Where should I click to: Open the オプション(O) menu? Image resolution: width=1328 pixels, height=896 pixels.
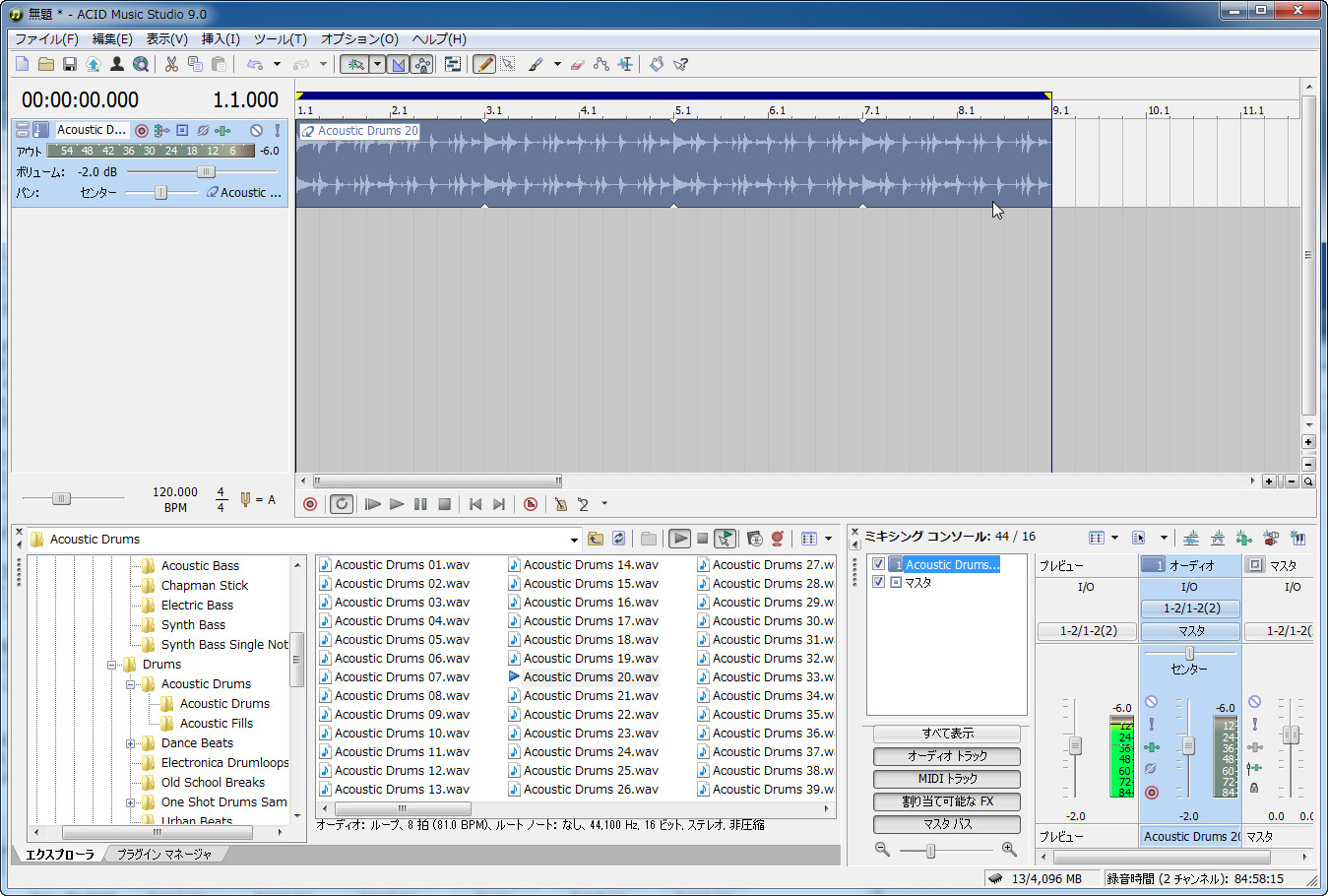pos(359,38)
